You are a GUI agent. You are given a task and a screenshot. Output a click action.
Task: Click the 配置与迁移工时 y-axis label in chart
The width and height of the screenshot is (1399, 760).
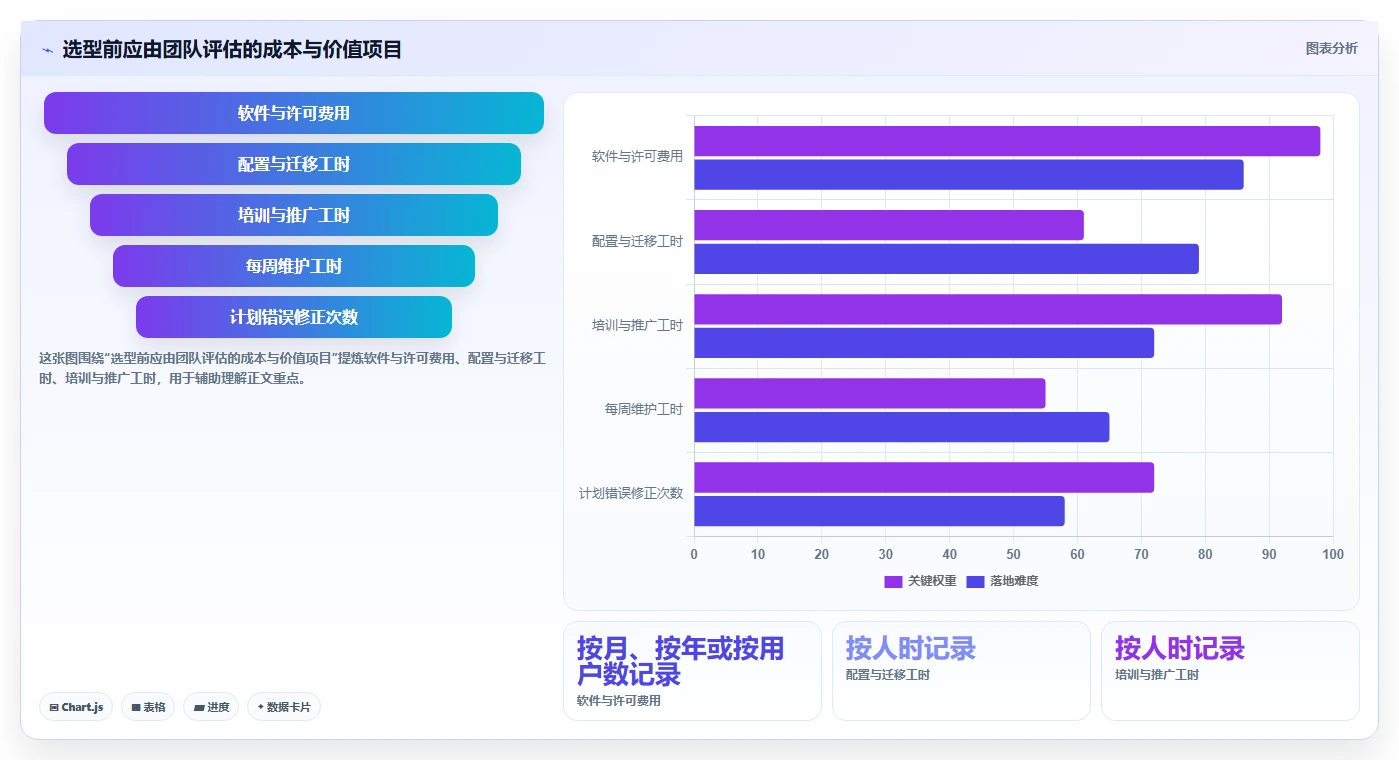(637, 241)
